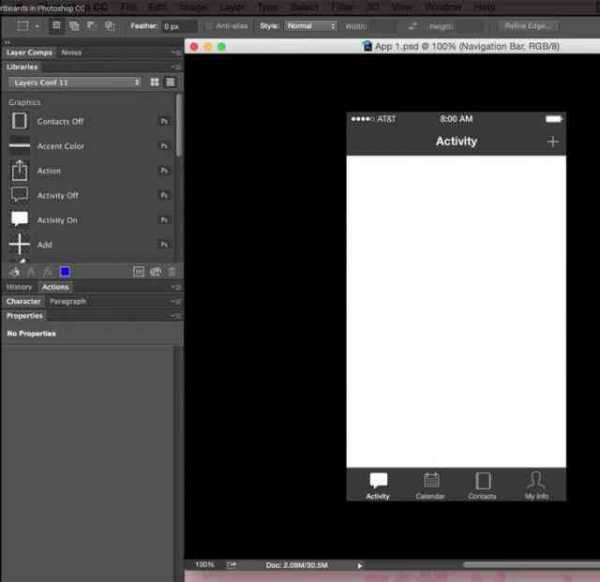Viewport: 600px width, 582px height.
Task: Click Creative Cloud sync status icon
Action: pyautogui.click(x=156, y=272)
